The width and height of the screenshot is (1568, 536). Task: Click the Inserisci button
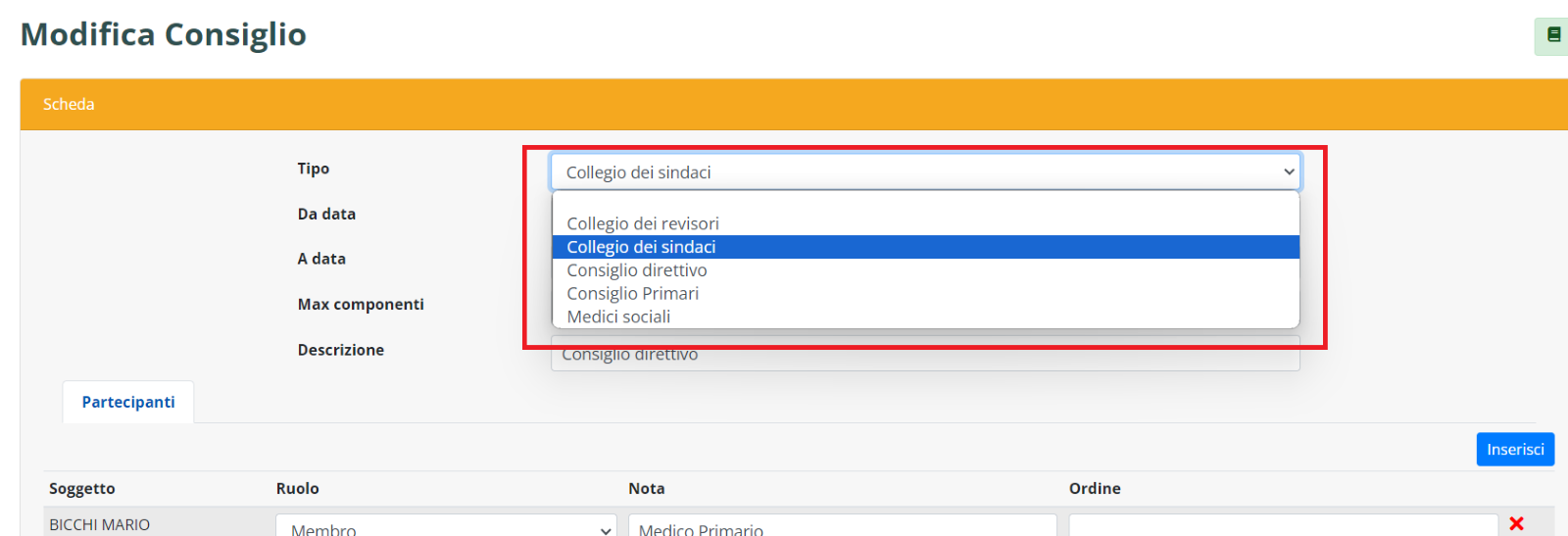pyautogui.click(x=1515, y=449)
